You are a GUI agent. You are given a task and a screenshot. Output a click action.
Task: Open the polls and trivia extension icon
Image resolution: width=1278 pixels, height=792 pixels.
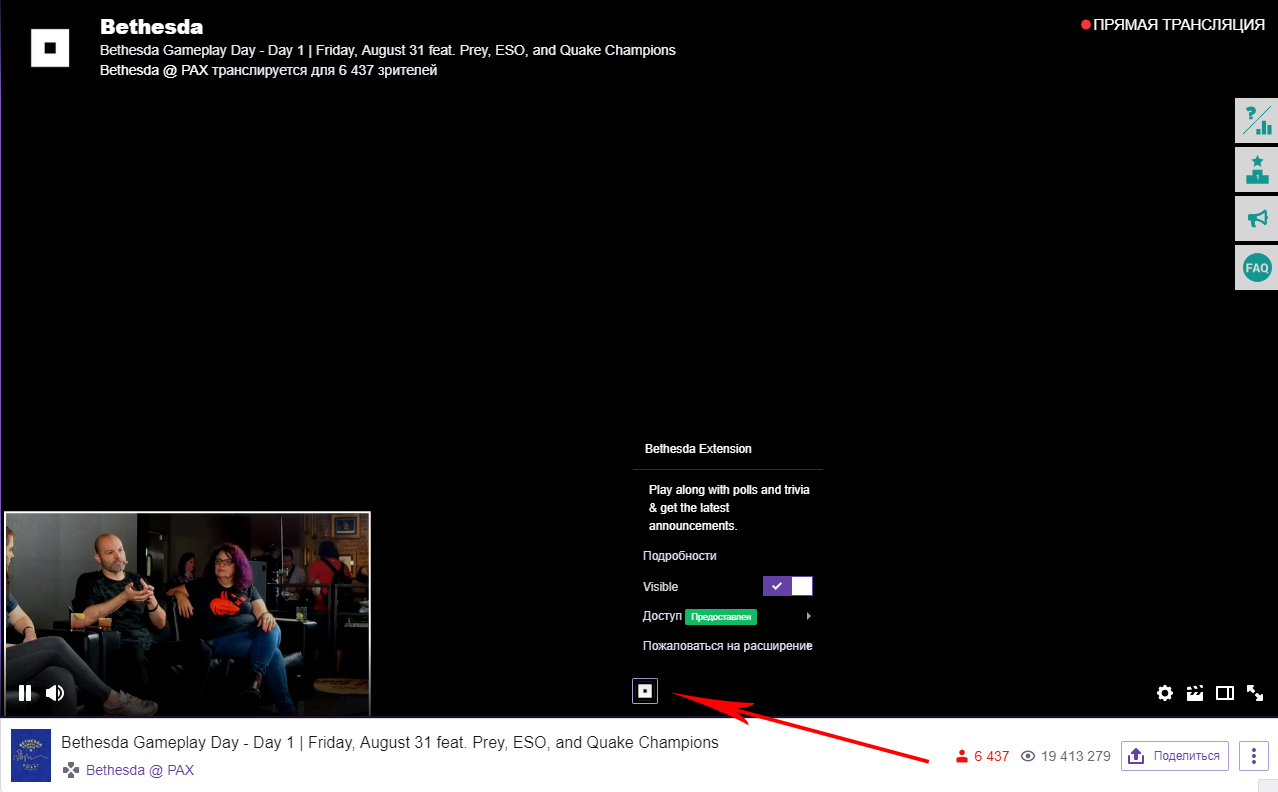(x=1256, y=121)
